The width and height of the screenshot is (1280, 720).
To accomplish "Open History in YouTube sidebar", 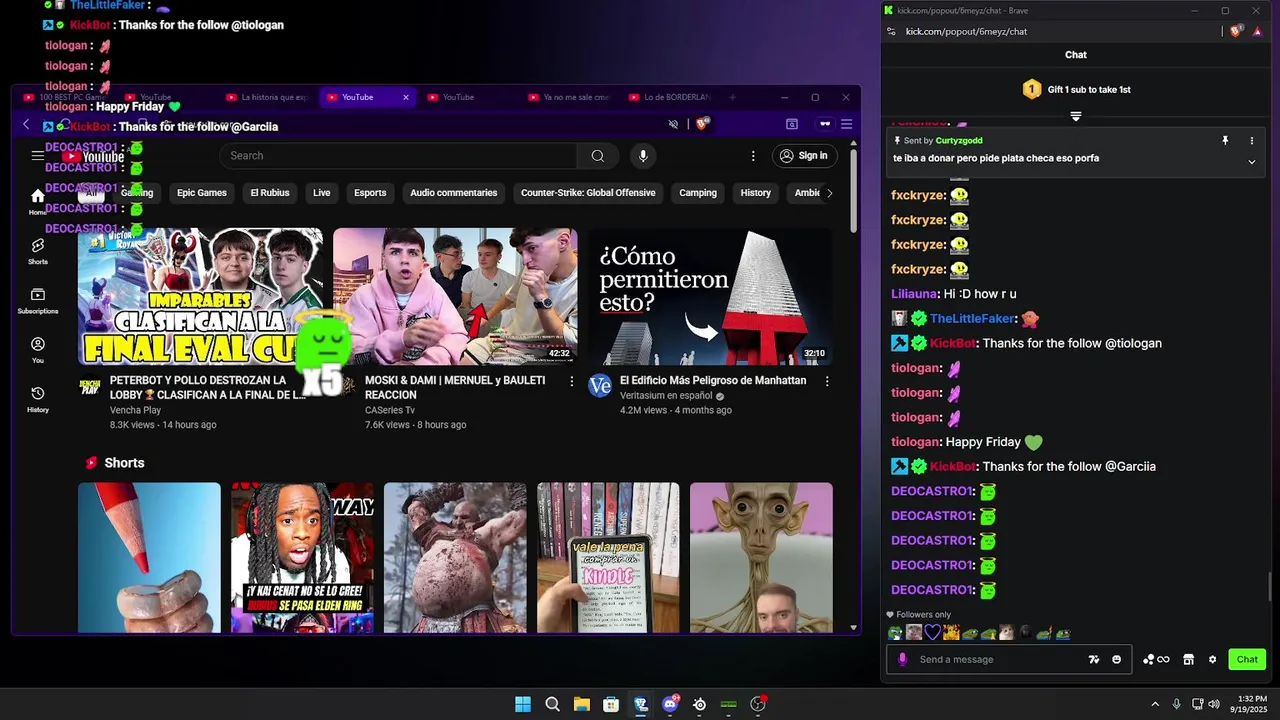I will coord(38,400).
